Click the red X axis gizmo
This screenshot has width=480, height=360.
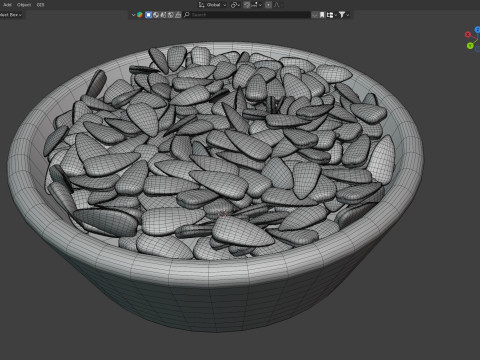pos(468,34)
